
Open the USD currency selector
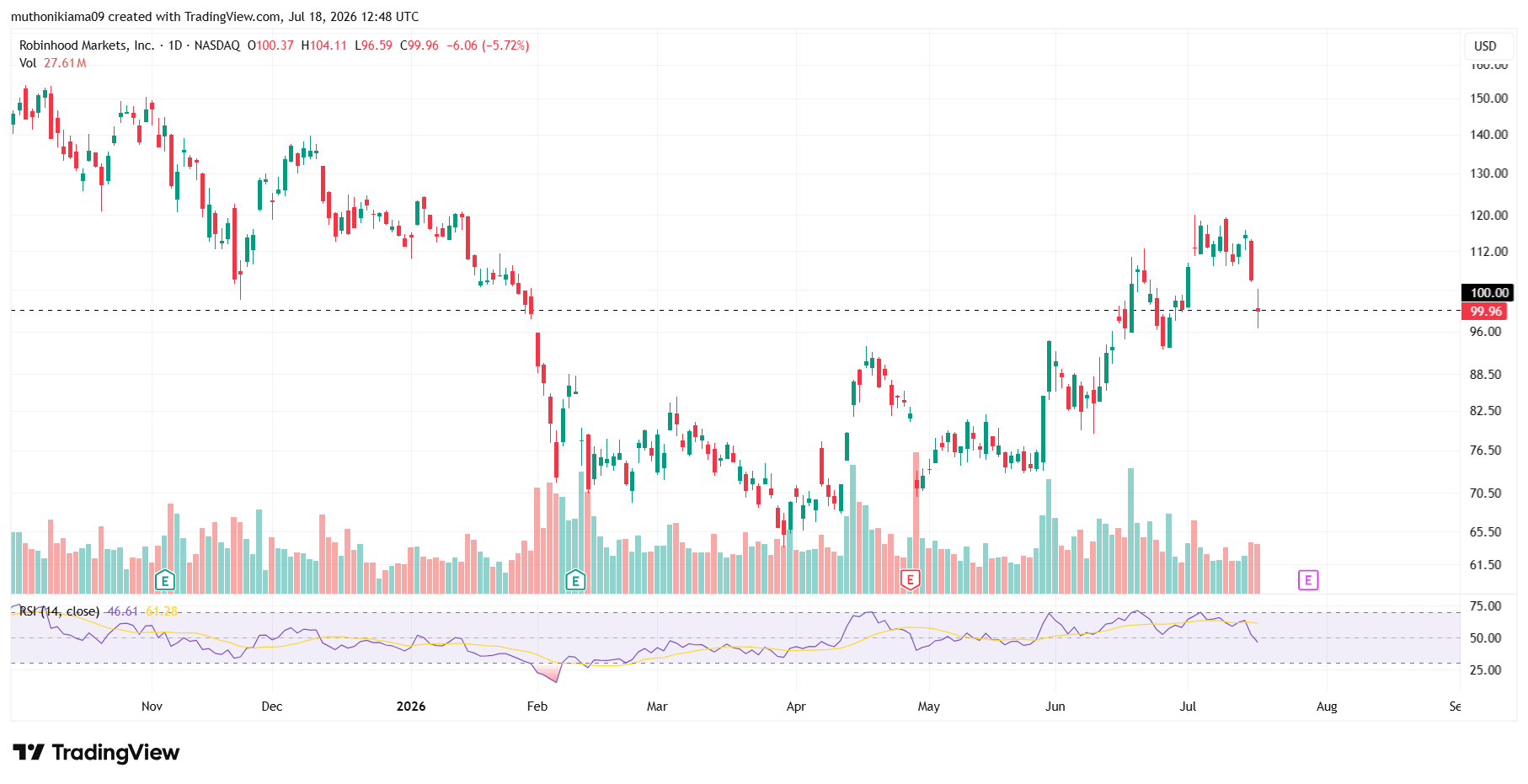click(1485, 46)
